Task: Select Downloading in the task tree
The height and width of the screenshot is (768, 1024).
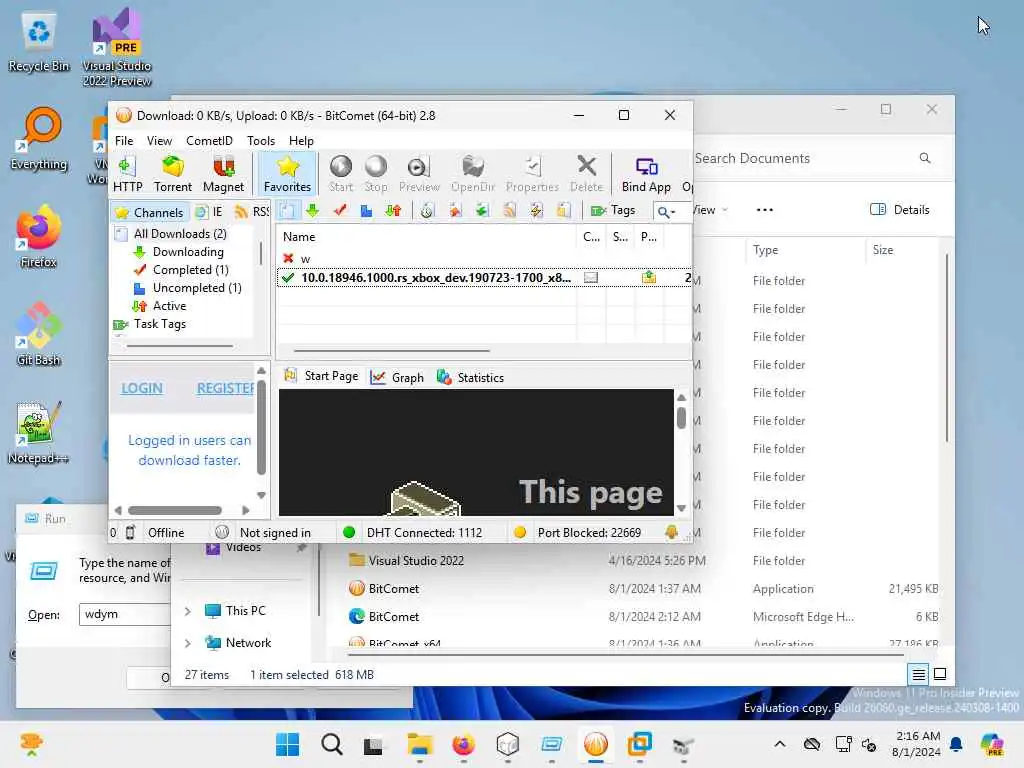Action: point(187,252)
